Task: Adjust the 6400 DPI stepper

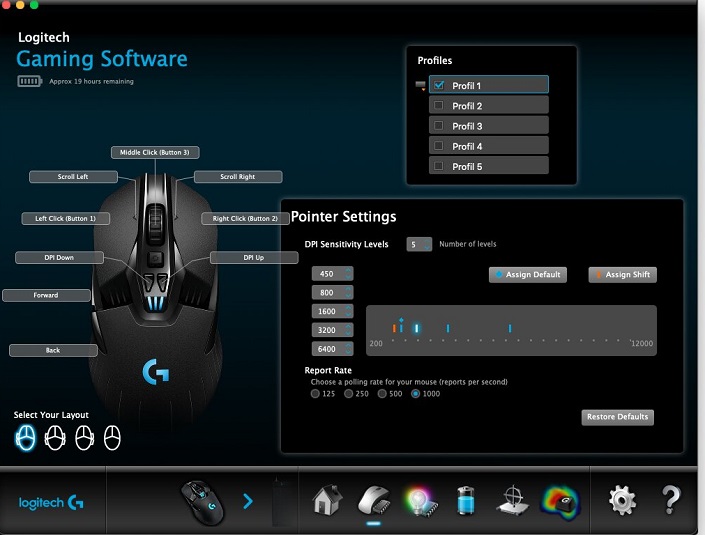Action: tap(348, 349)
